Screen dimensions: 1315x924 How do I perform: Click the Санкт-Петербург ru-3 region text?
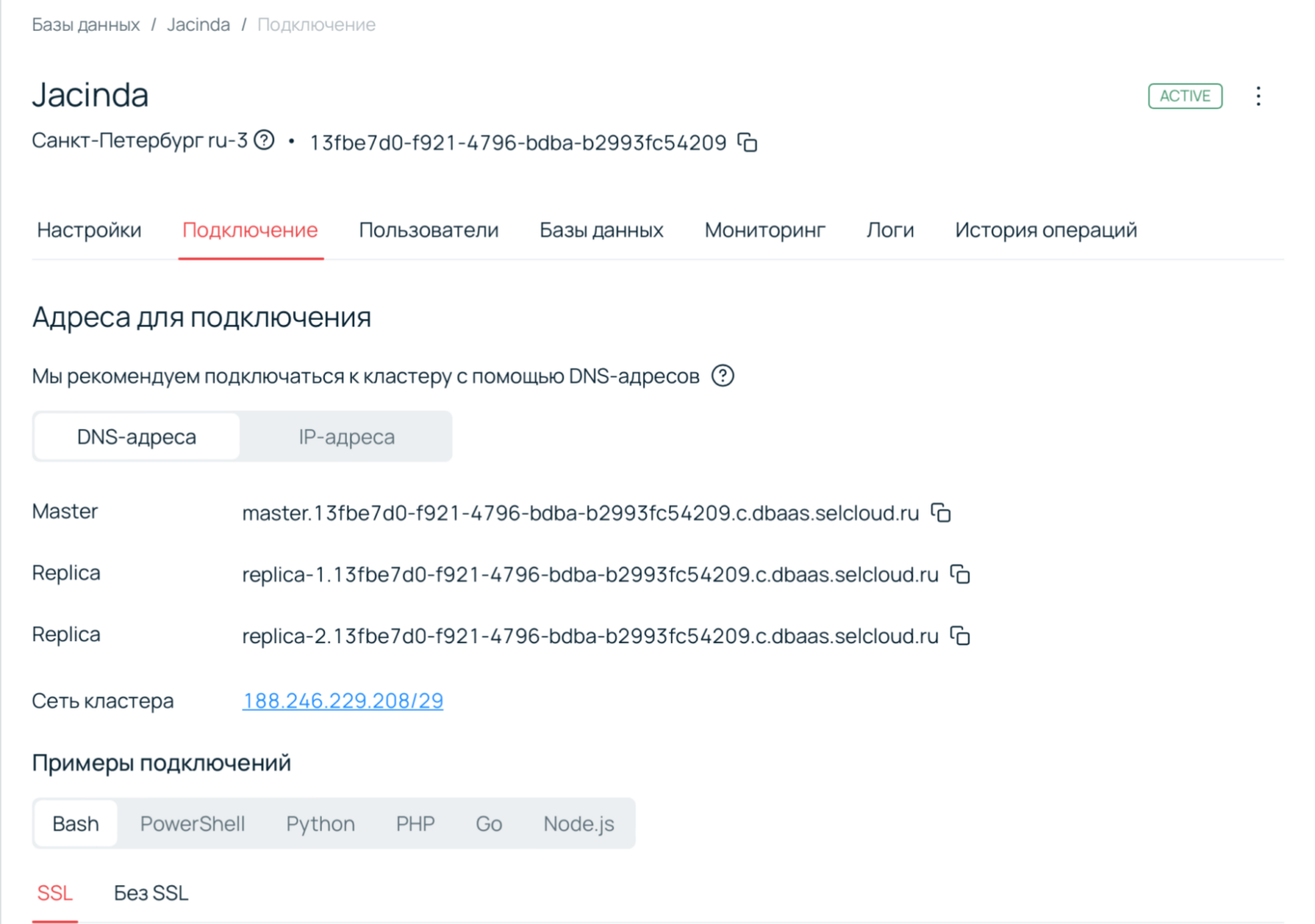[x=140, y=140]
